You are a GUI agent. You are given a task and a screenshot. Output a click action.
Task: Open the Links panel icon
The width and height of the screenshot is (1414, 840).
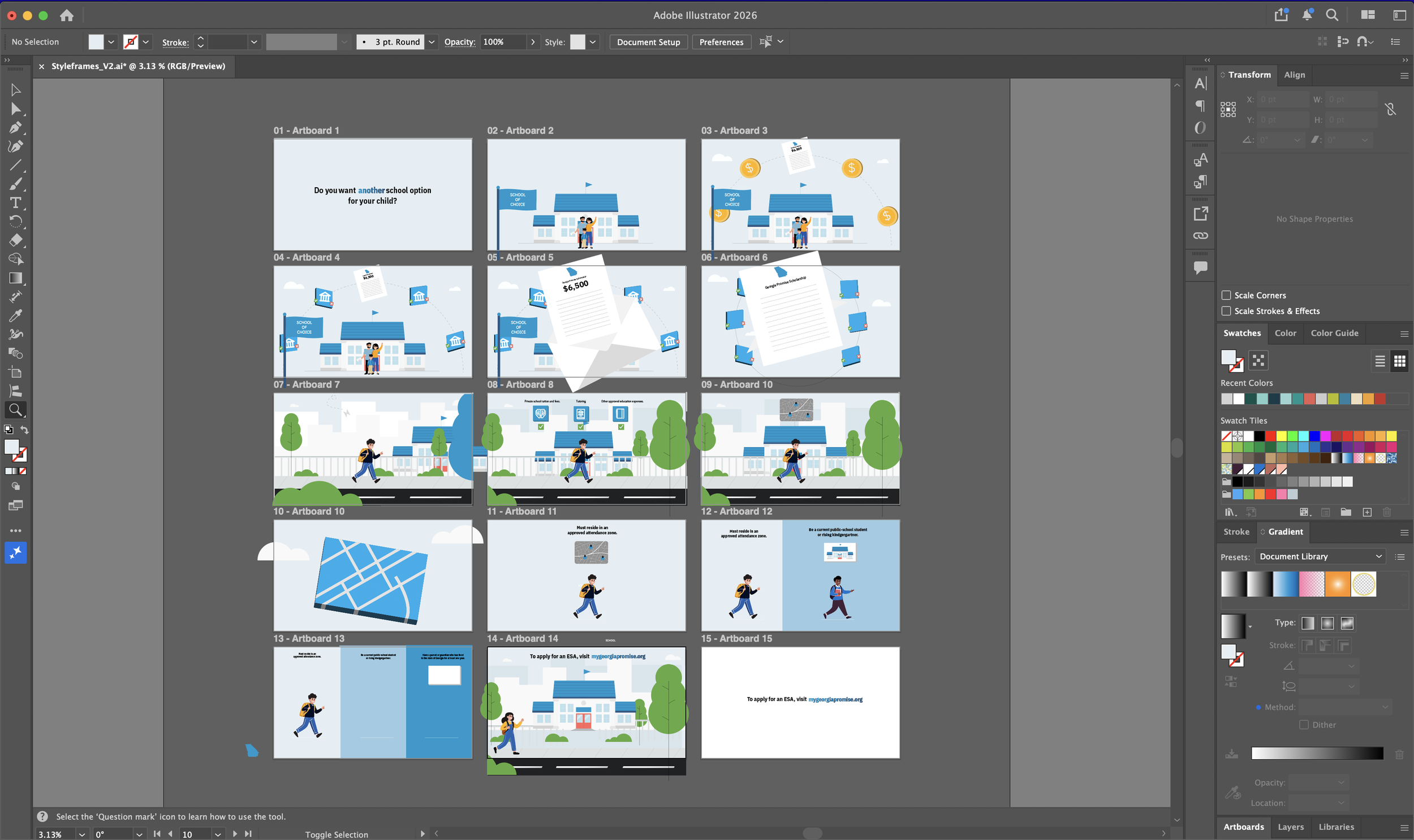pyautogui.click(x=1200, y=236)
